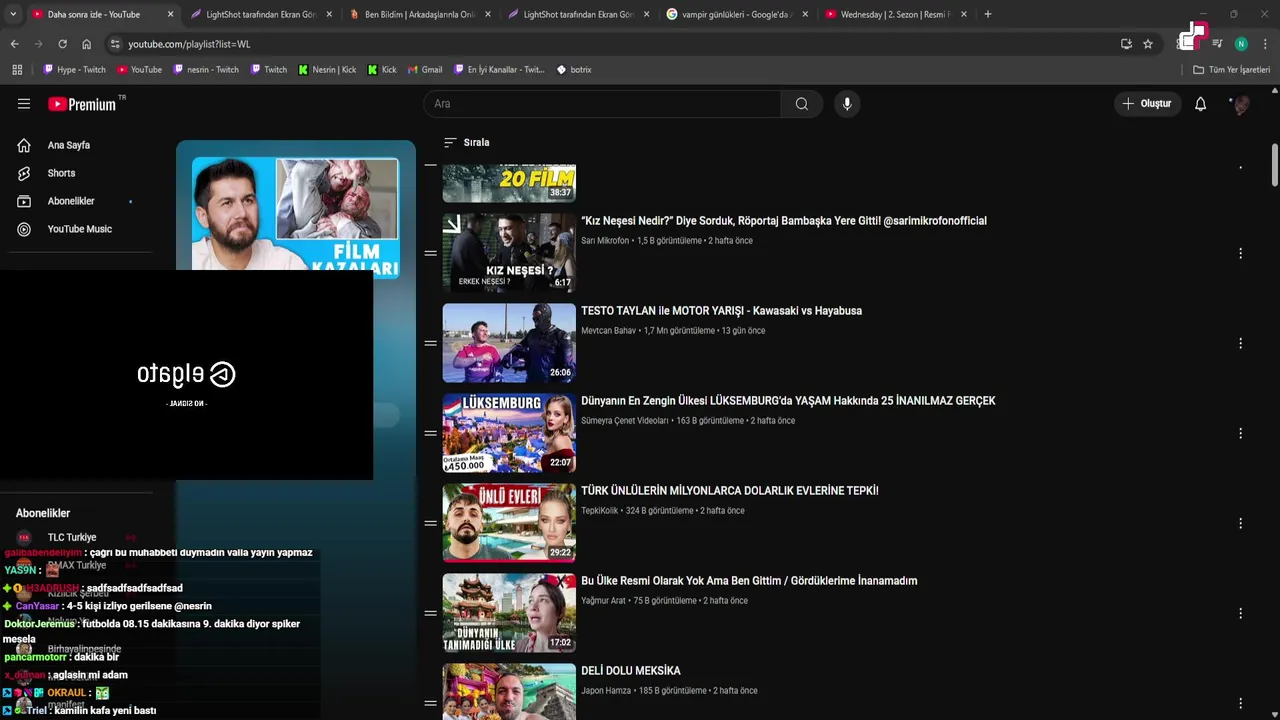
Task: Open action menu for Yağmur Arat video
Action: [1240, 613]
